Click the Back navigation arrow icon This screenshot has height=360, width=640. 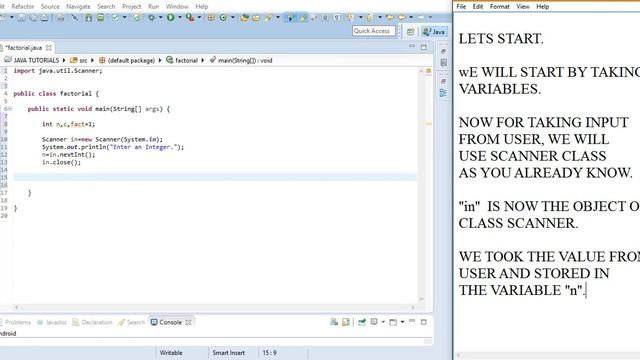(402, 18)
